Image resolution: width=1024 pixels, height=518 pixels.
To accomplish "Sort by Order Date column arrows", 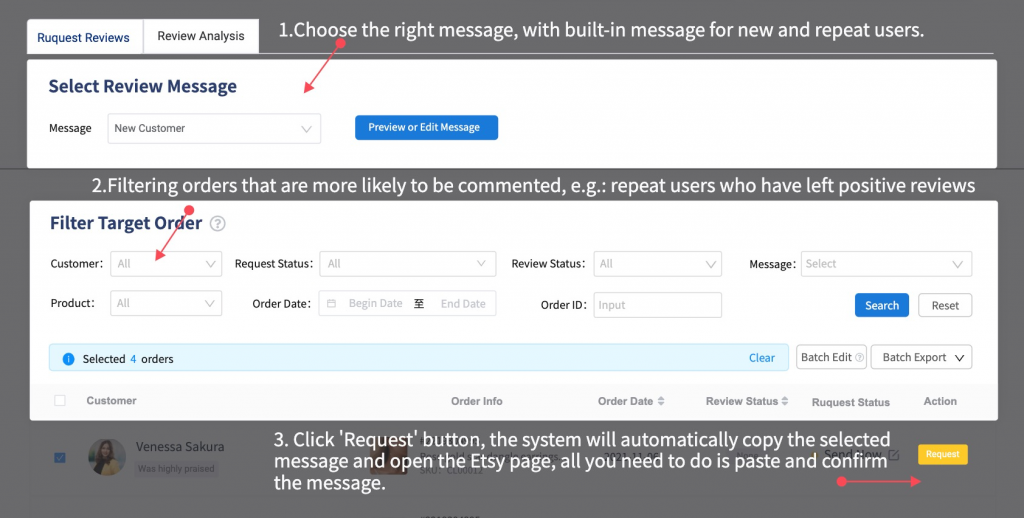I will pos(661,402).
